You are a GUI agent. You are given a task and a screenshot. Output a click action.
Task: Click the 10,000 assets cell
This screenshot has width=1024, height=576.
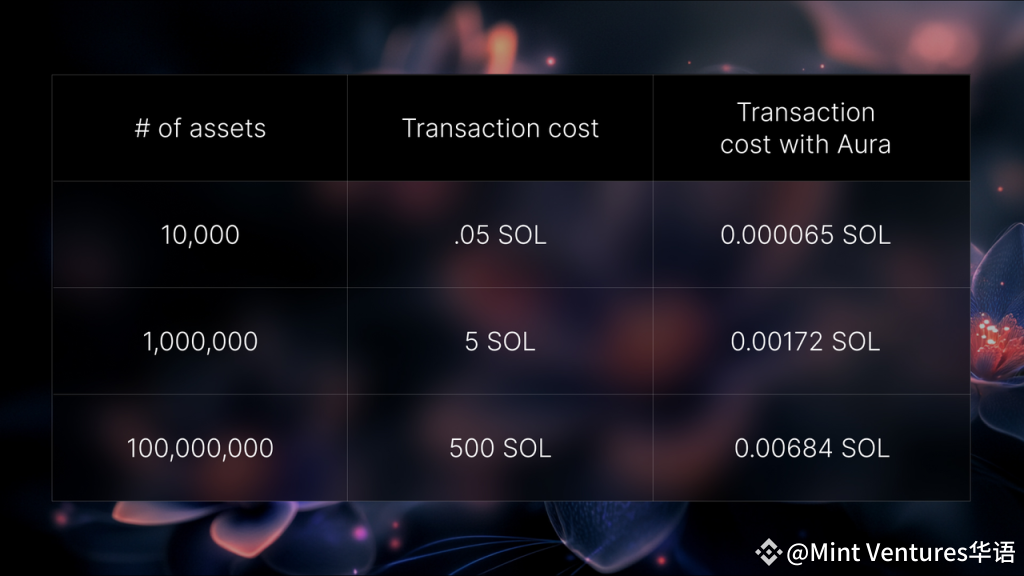tap(200, 234)
